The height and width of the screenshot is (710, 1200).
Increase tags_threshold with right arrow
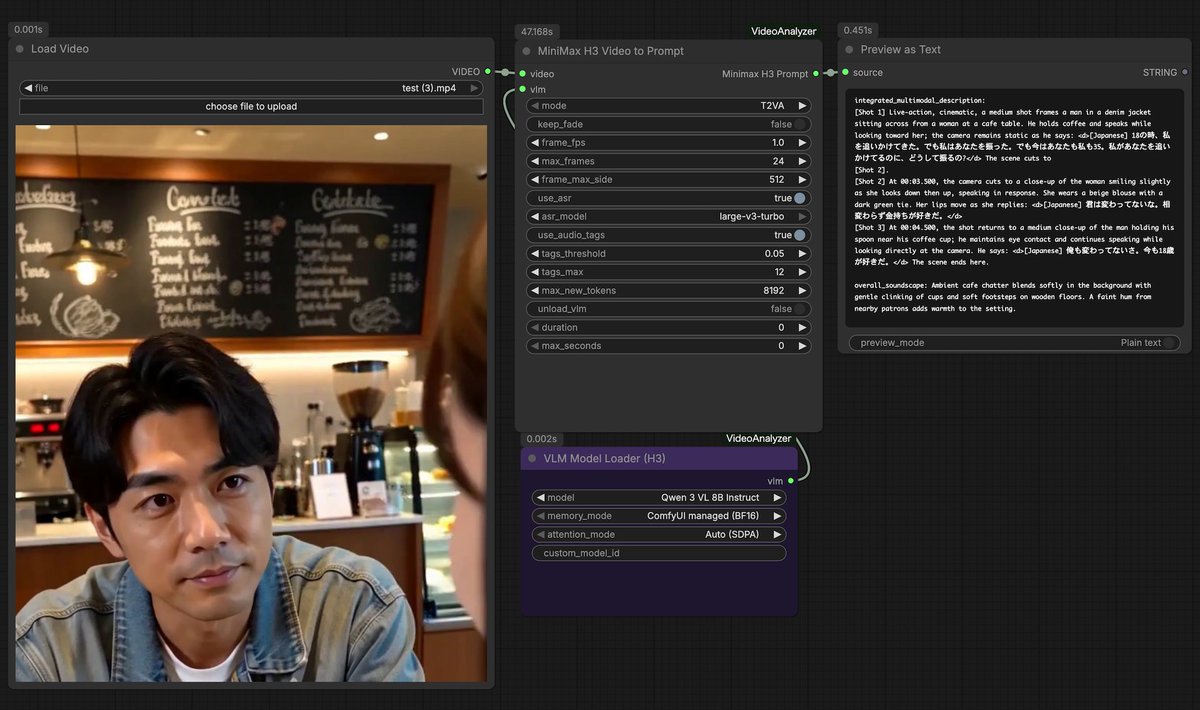click(802, 253)
